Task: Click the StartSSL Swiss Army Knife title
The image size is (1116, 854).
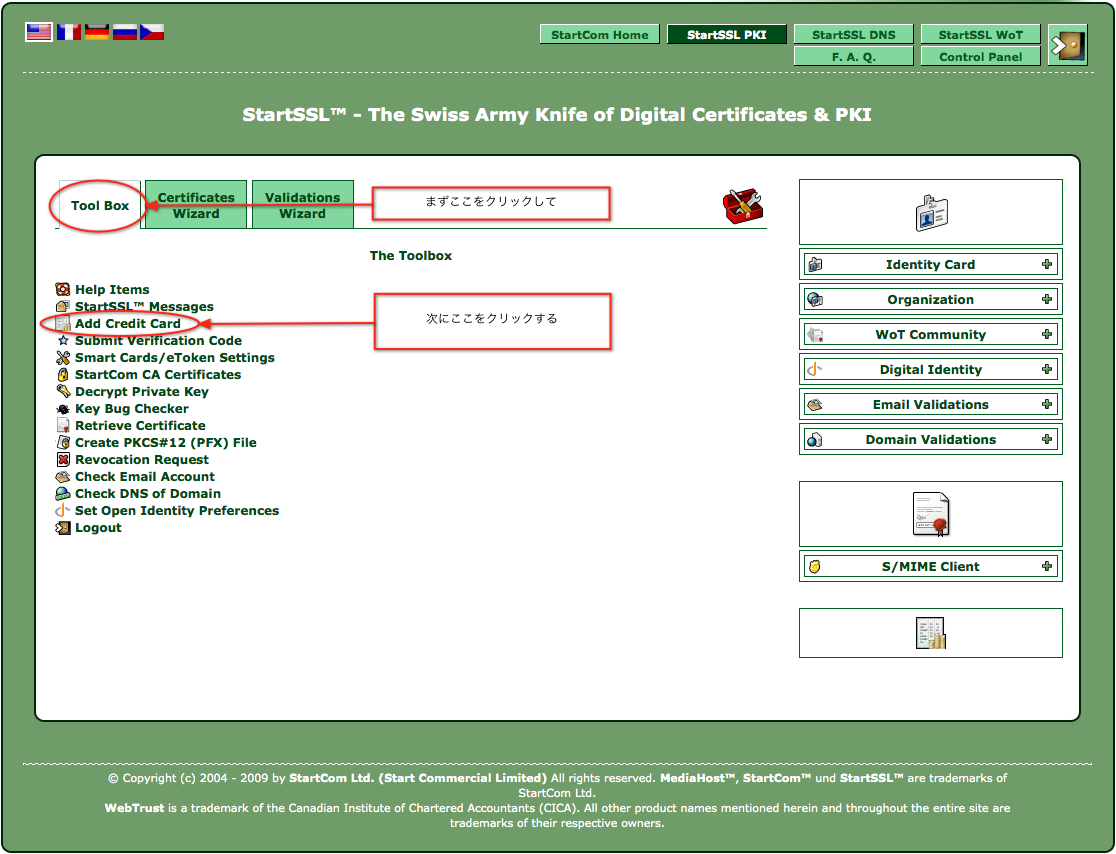Action: coord(557,115)
